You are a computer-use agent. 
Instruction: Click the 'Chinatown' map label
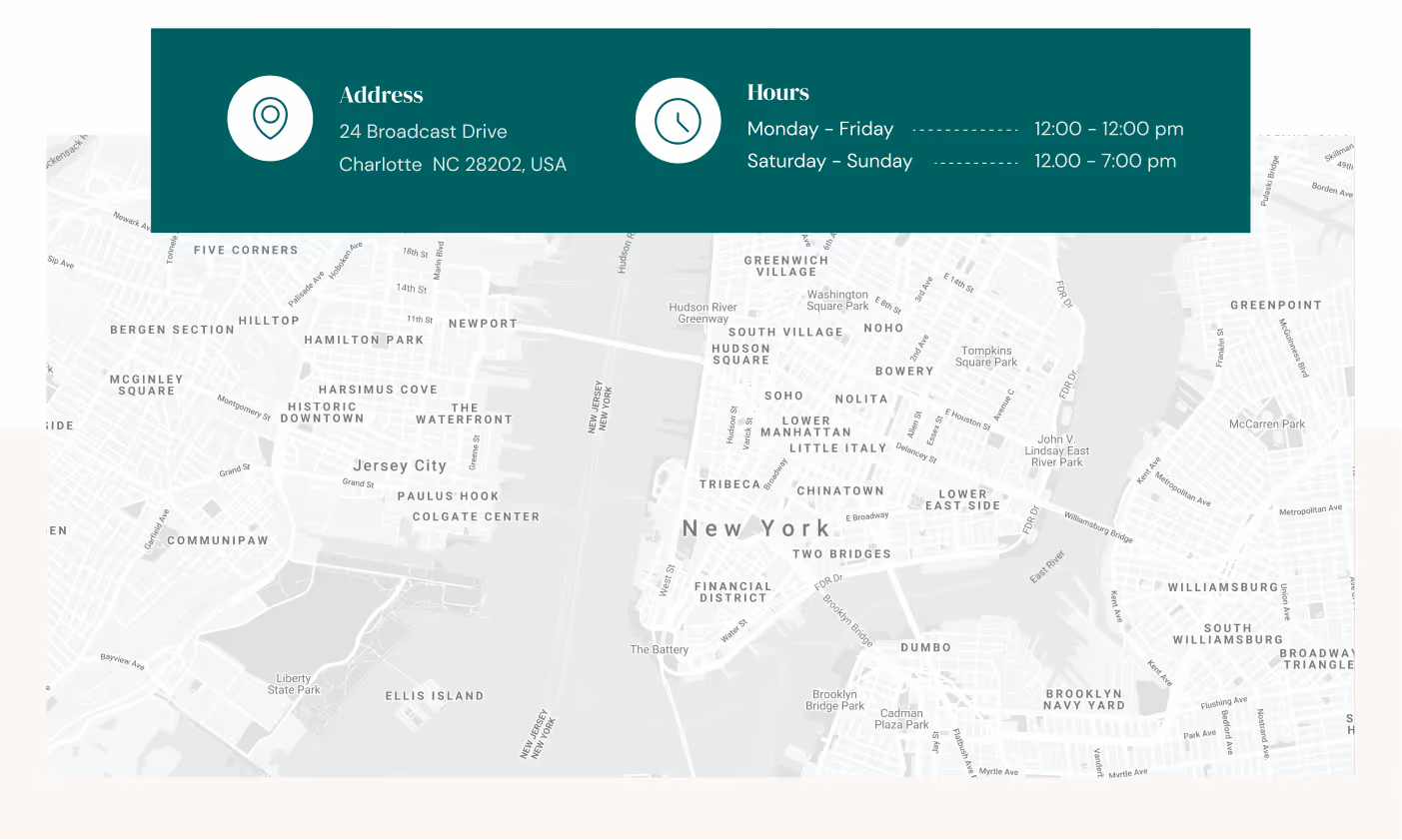pyautogui.click(x=840, y=491)
